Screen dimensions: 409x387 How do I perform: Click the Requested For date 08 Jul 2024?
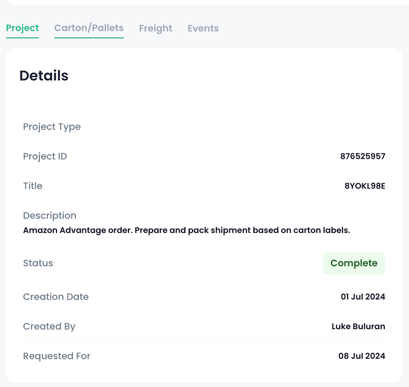pos(362,356)
